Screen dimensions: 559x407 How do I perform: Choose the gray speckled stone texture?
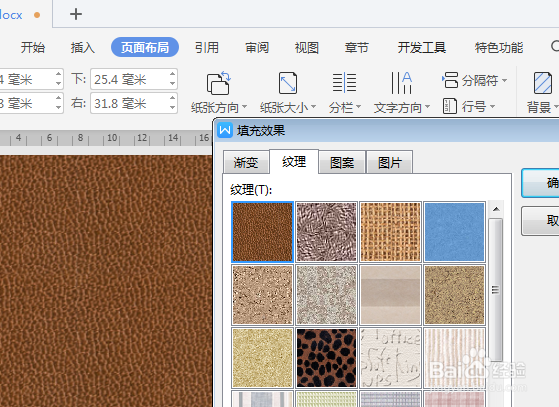point(326,295)
